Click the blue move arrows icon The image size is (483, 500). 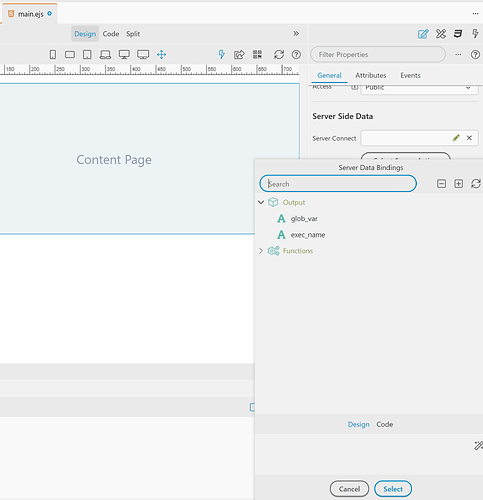pos(161,54)
